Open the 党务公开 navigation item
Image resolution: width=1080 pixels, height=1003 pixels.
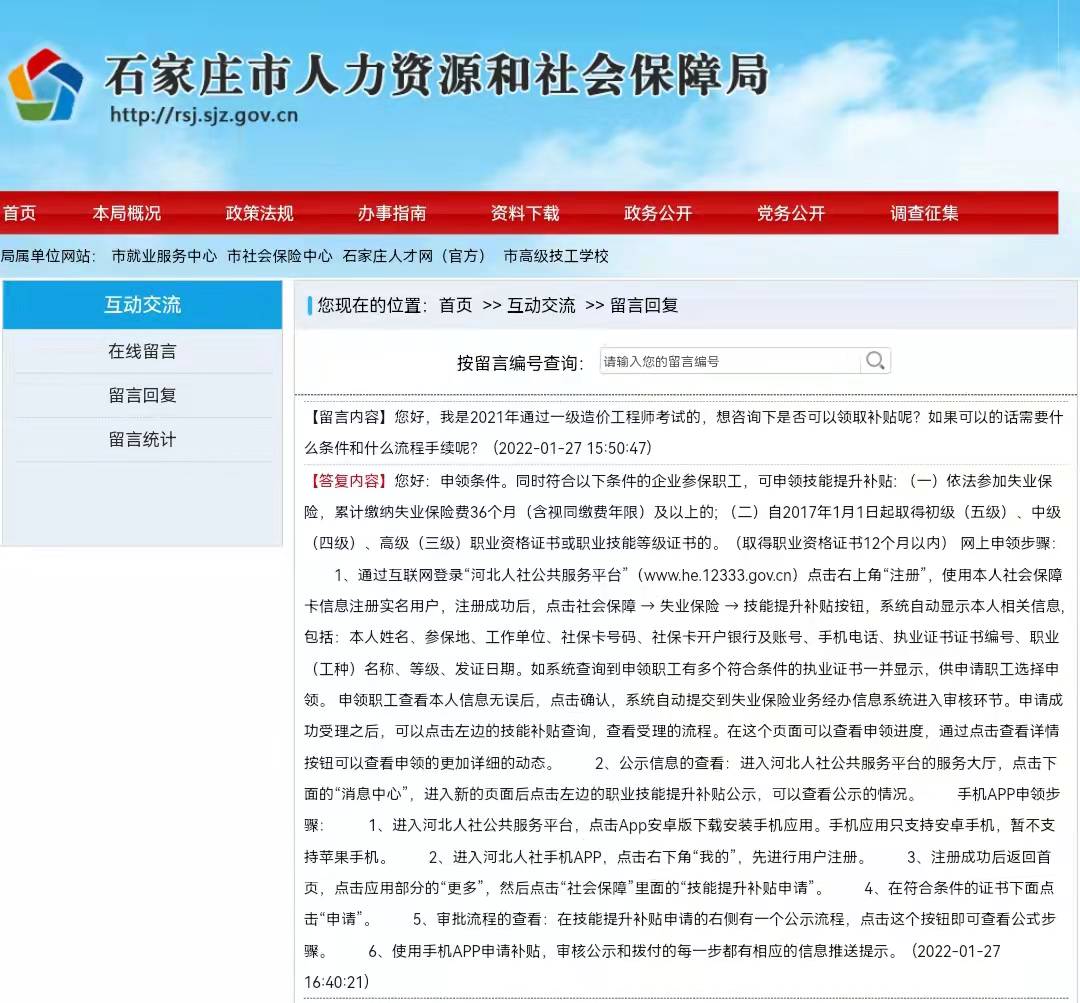(791, 213)
